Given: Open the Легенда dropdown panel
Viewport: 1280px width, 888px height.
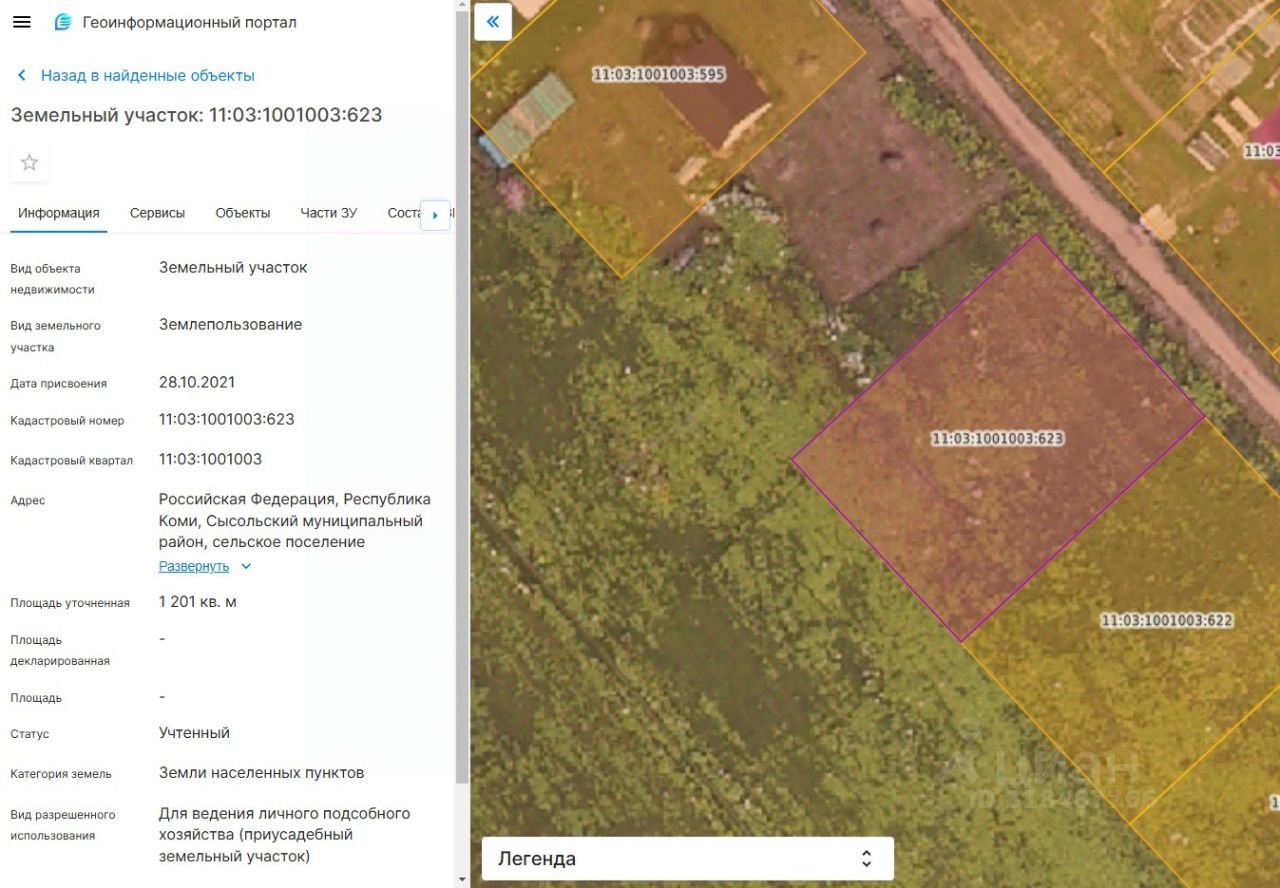Looking at the screenshot, I should point(687,858).
